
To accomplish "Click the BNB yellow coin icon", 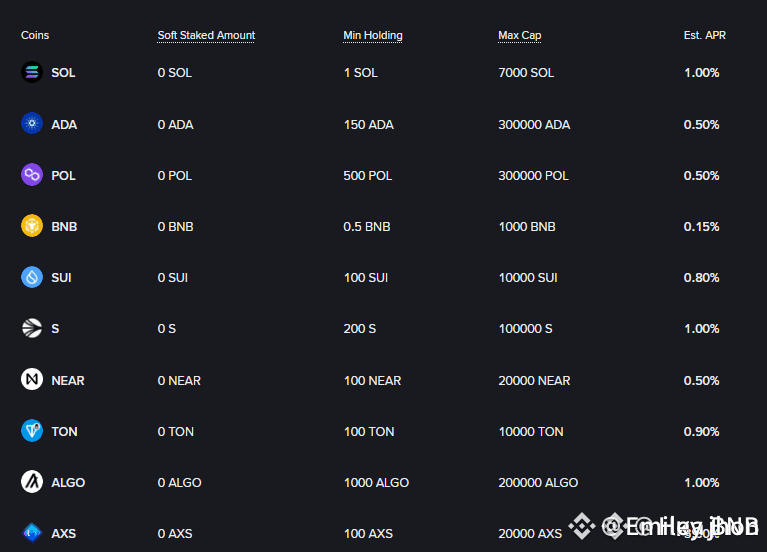I will [32, 226].
